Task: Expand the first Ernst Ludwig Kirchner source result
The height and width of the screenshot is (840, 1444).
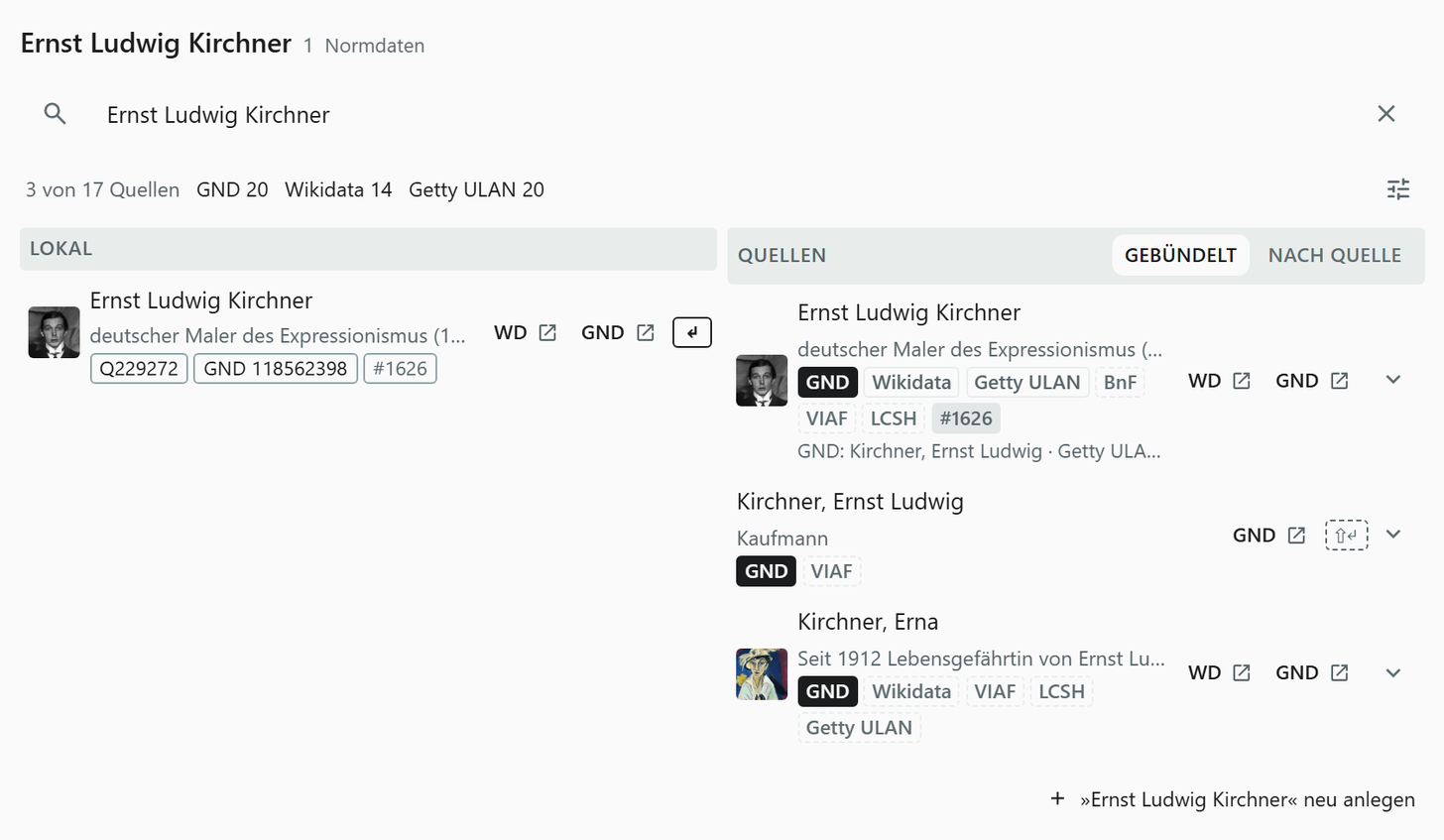Action: (x=1393, y=380)
